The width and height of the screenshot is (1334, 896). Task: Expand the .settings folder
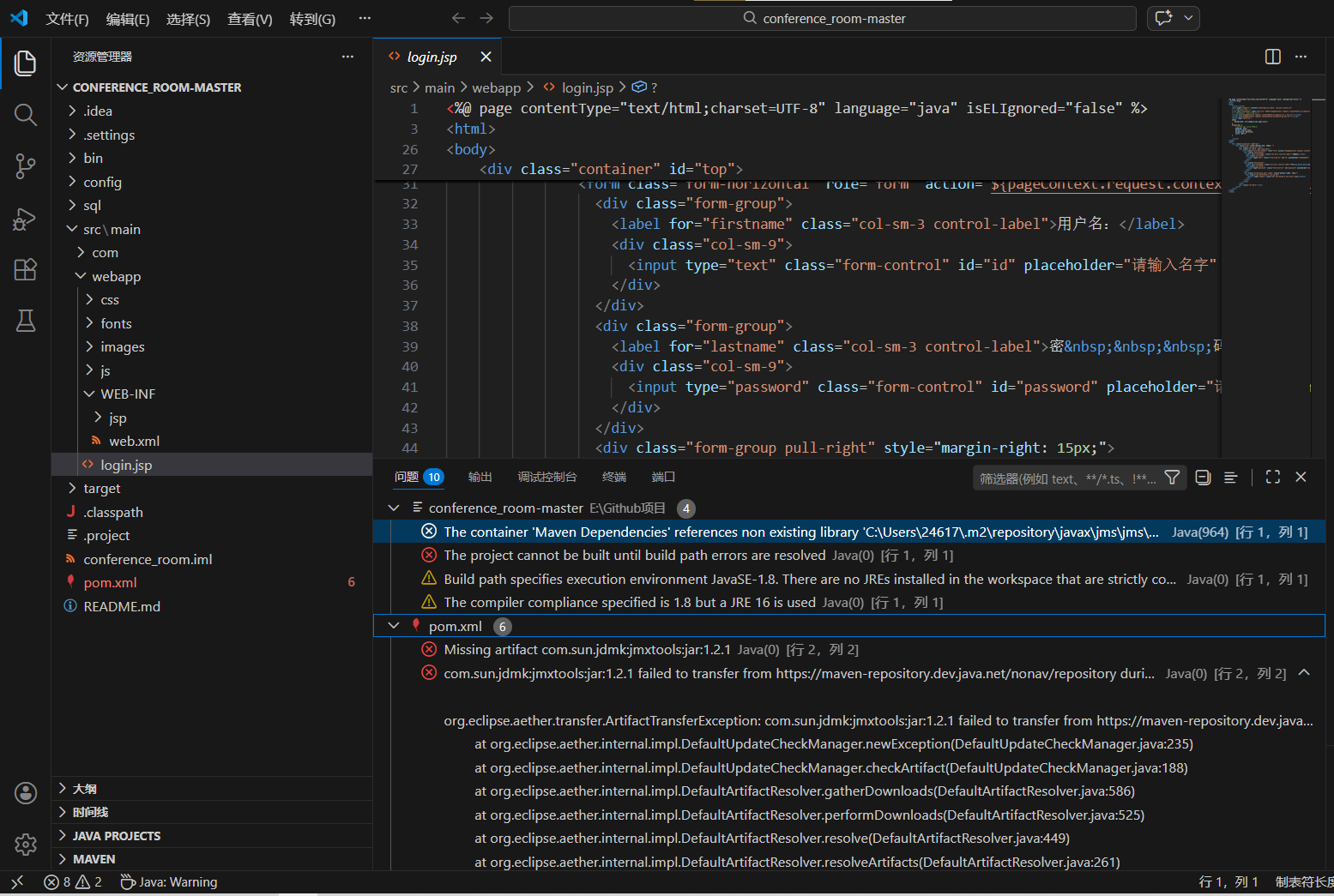point(72,135)
